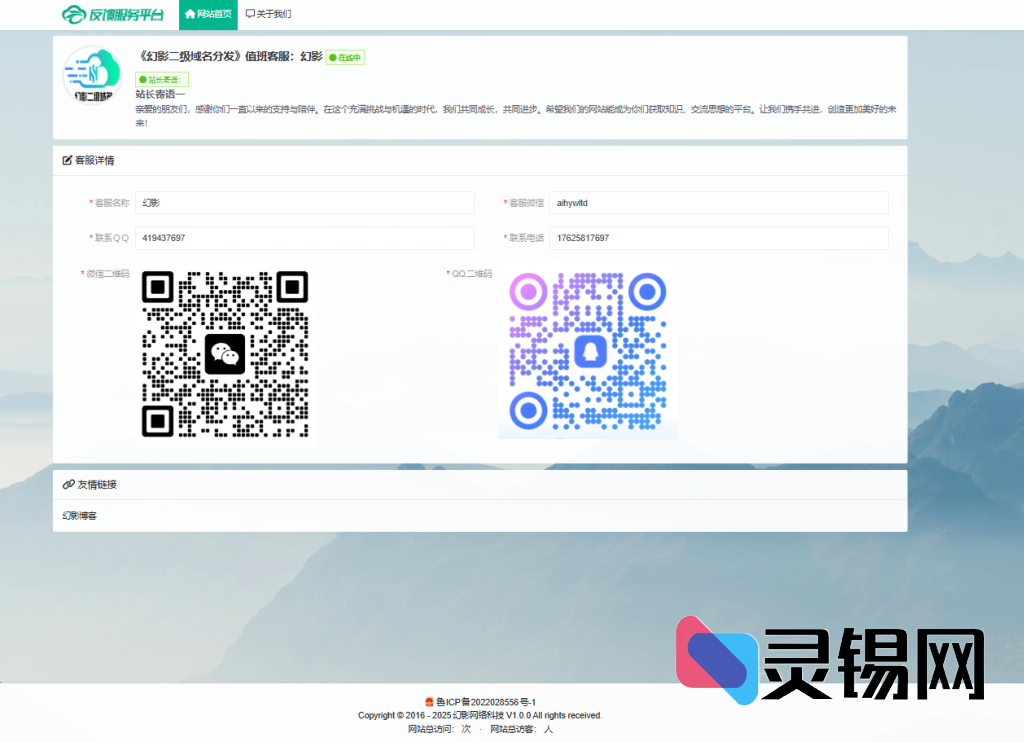Viewport: 1024px width, 742px height.
Task: Click the 鲁ICP备2022028556号-1 filing link
Action: (x=485, y=702)
